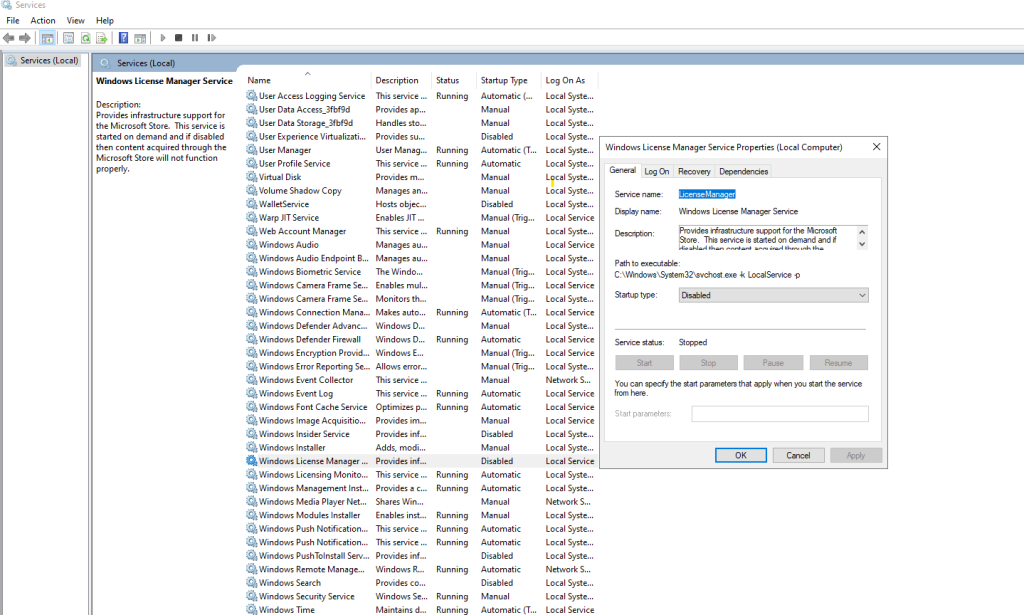Viewport: 1024px width, 615px height.
Task: Click the Back navigation arrow
Action: click(x=8, y=37)
